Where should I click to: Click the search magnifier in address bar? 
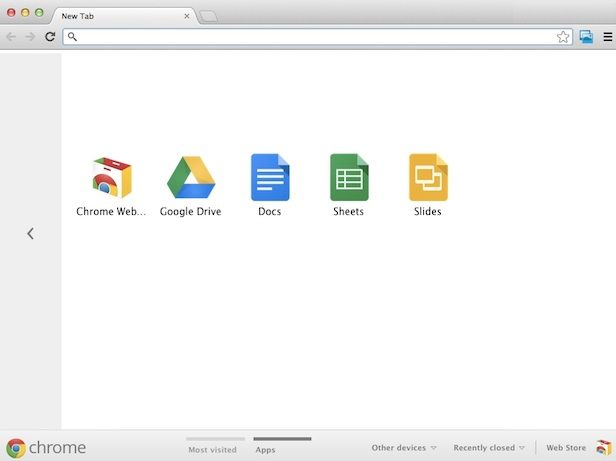click(72, 37)
